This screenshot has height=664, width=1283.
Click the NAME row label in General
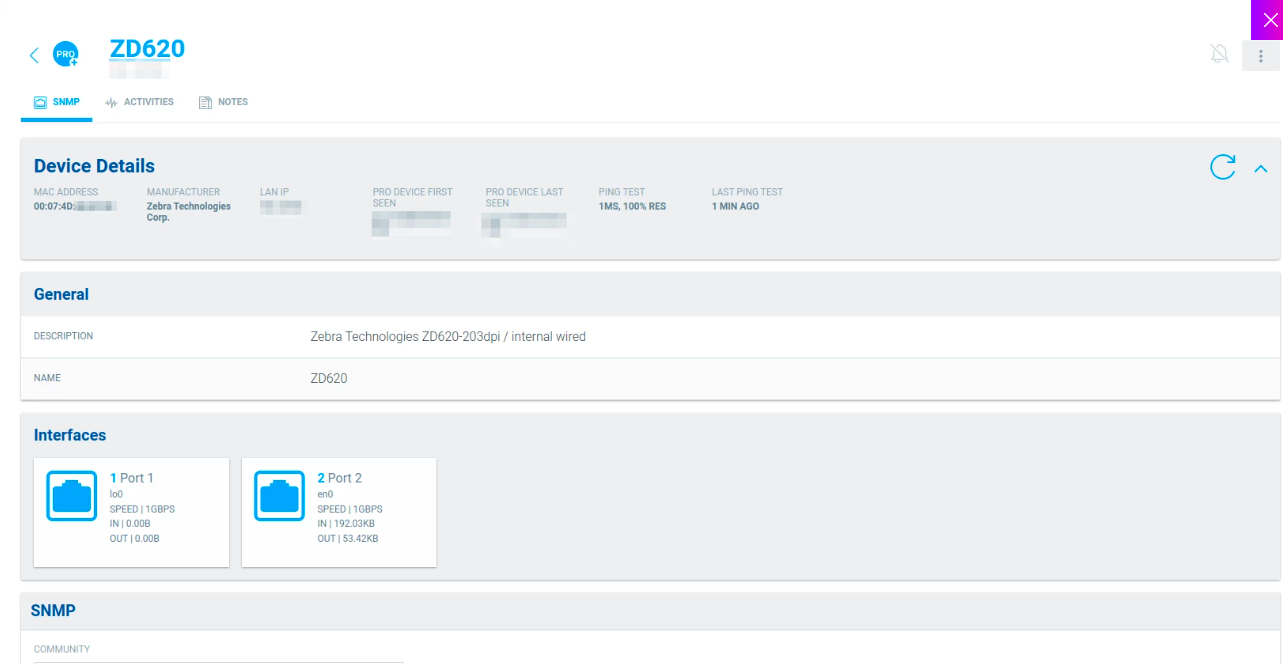point(47,378)
